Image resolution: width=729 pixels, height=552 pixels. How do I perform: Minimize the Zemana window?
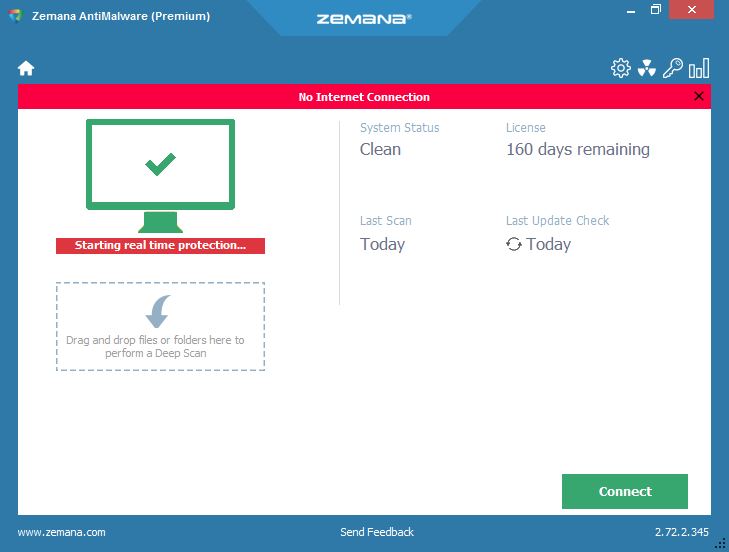click(x=631, y=11)
